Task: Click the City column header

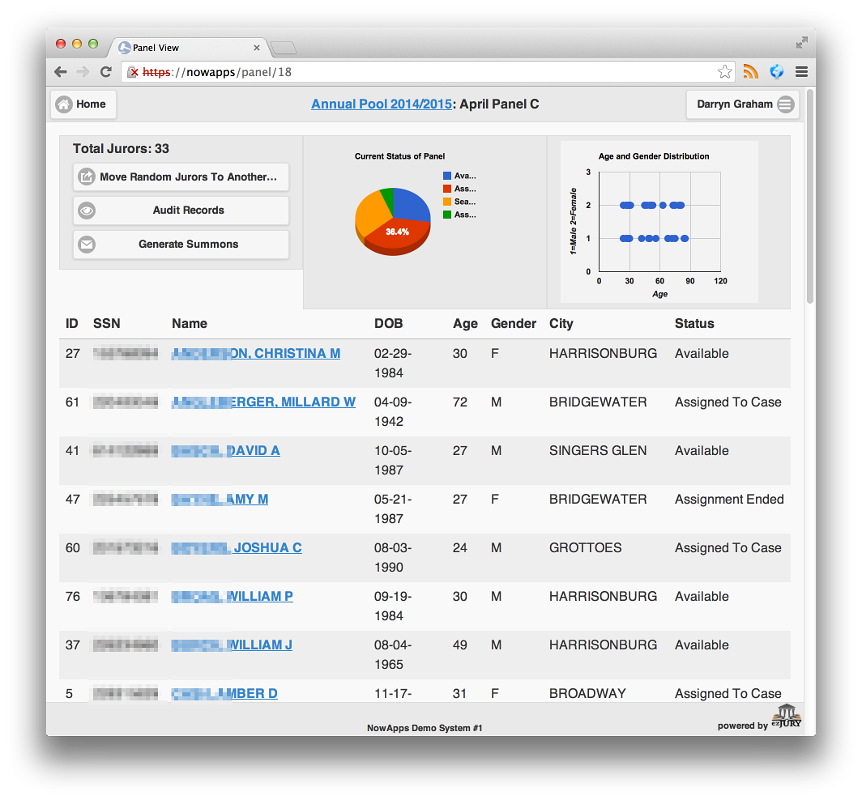Action: coord(561,324)
